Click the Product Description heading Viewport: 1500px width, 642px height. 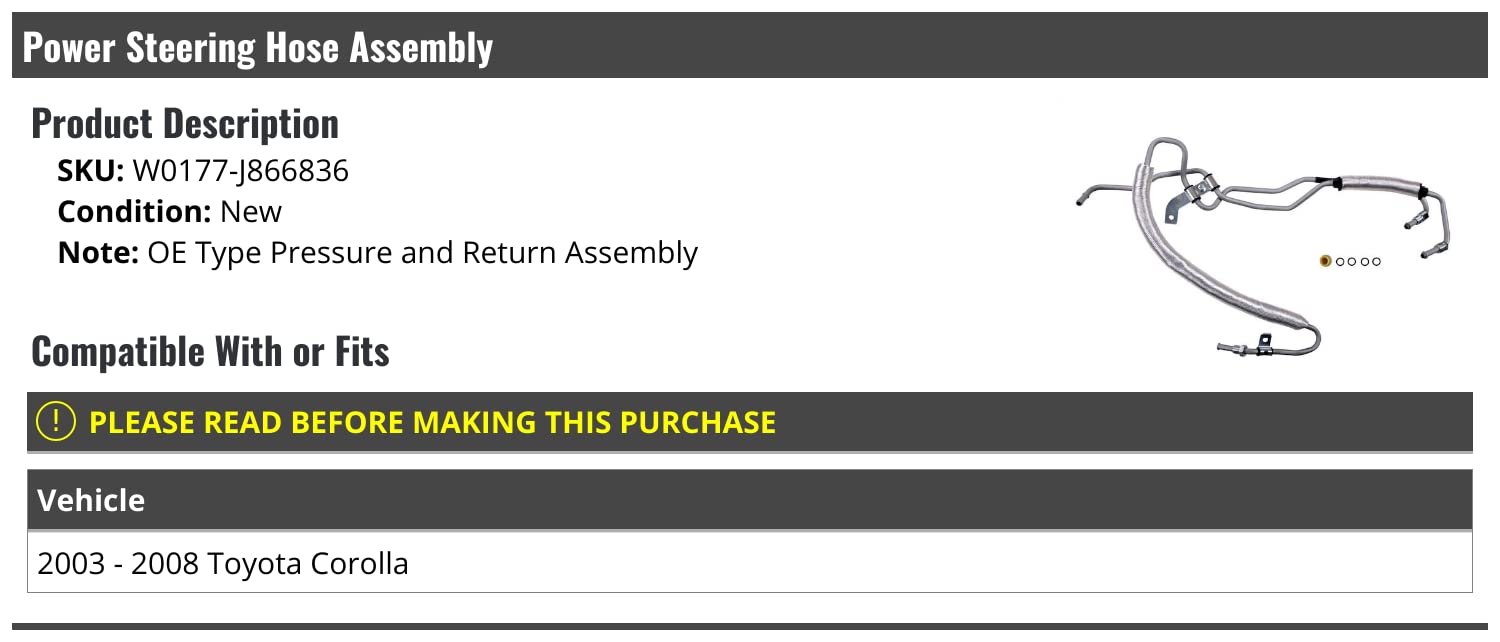click(x=185, y=124)
